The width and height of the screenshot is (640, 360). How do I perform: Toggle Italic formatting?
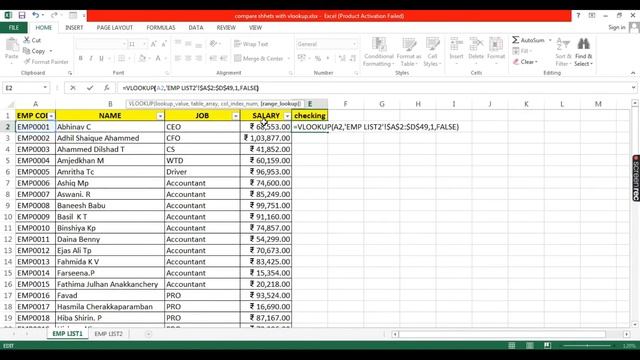coord(91,58)
